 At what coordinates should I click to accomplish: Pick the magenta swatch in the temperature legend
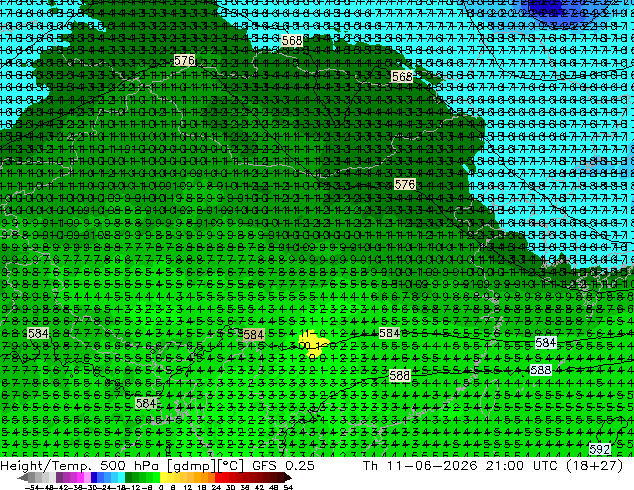tap(80, 477)
